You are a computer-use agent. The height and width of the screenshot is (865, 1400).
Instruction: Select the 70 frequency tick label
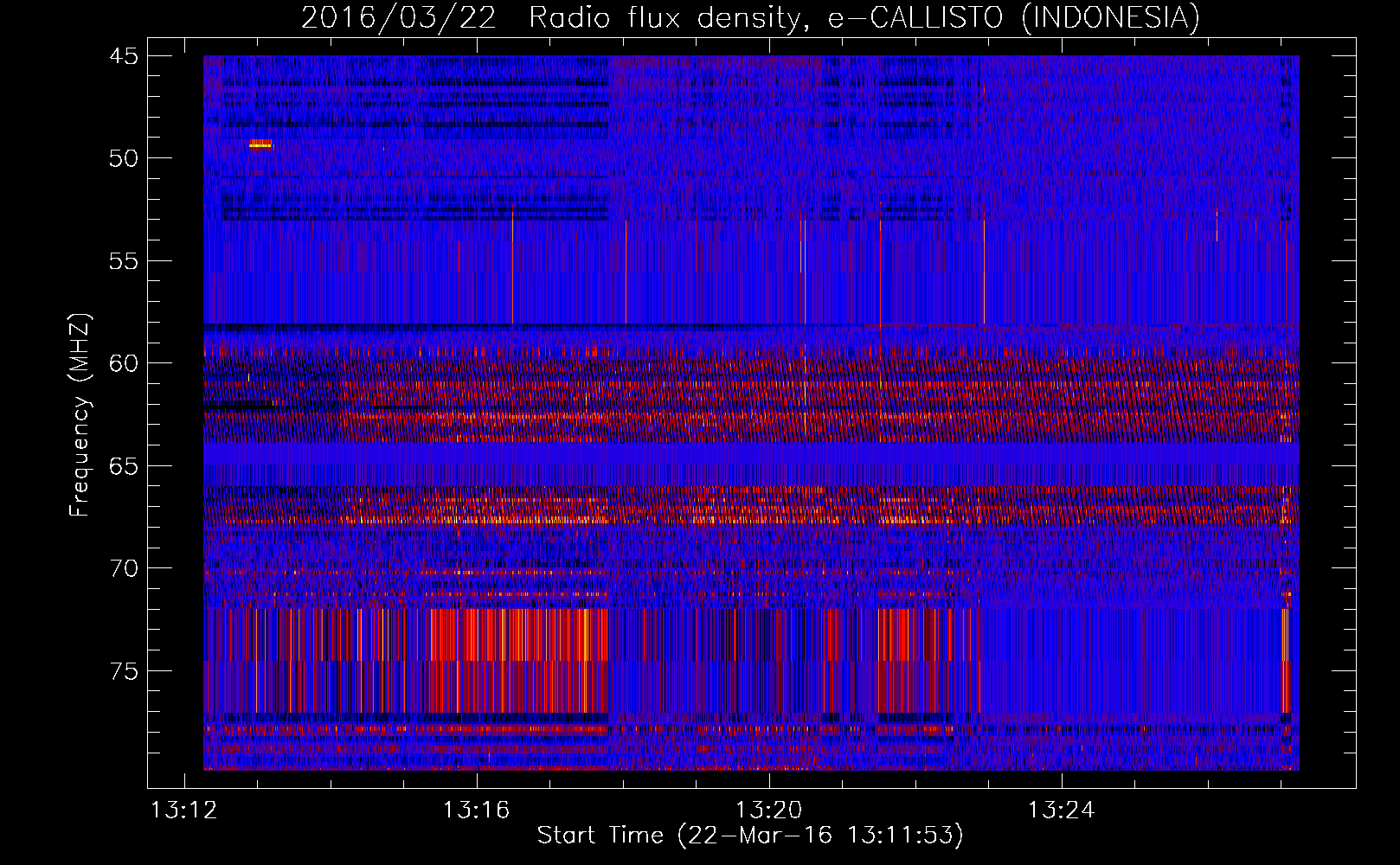(x=123, y=568)
